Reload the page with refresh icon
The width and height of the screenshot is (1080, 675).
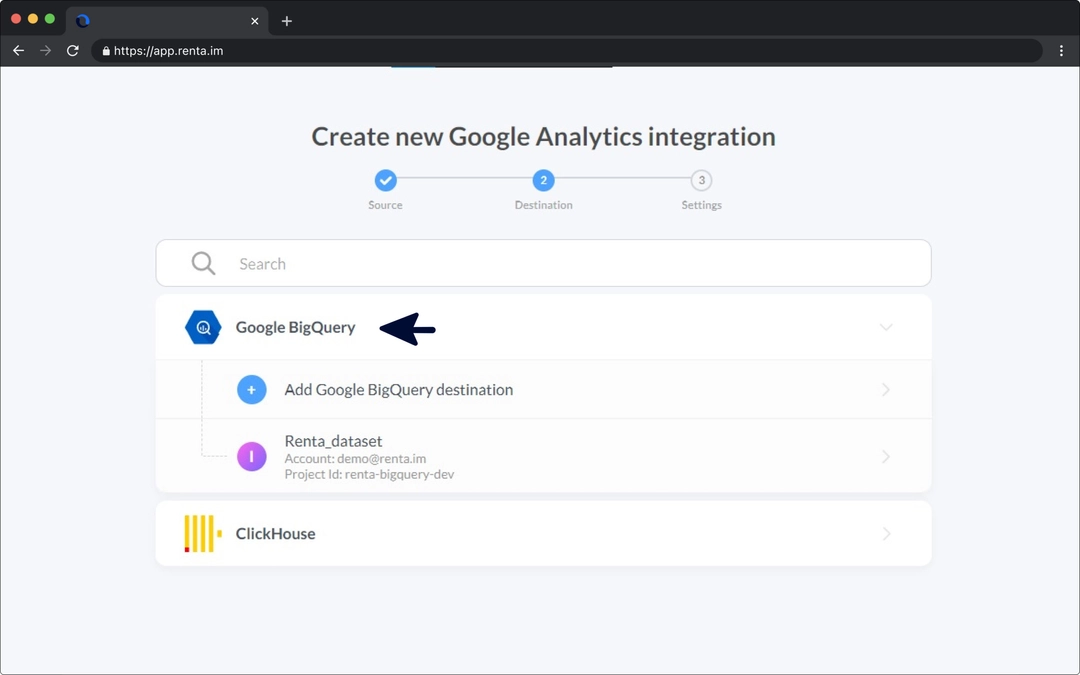point(72,51)
